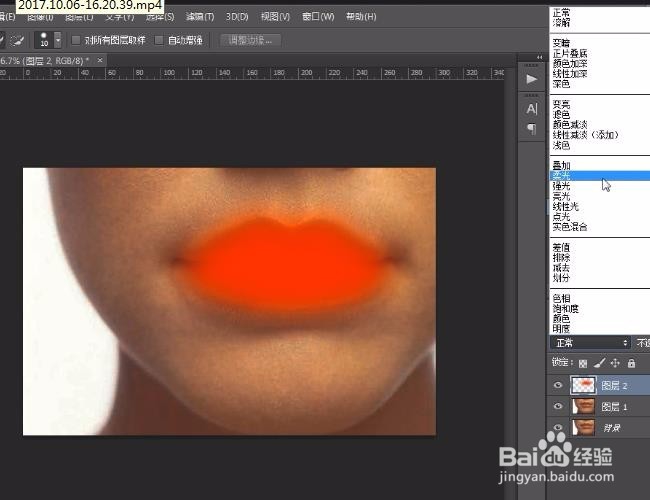Open the Character panel icon
Screen dimensions: 650x500
point(531,109)
